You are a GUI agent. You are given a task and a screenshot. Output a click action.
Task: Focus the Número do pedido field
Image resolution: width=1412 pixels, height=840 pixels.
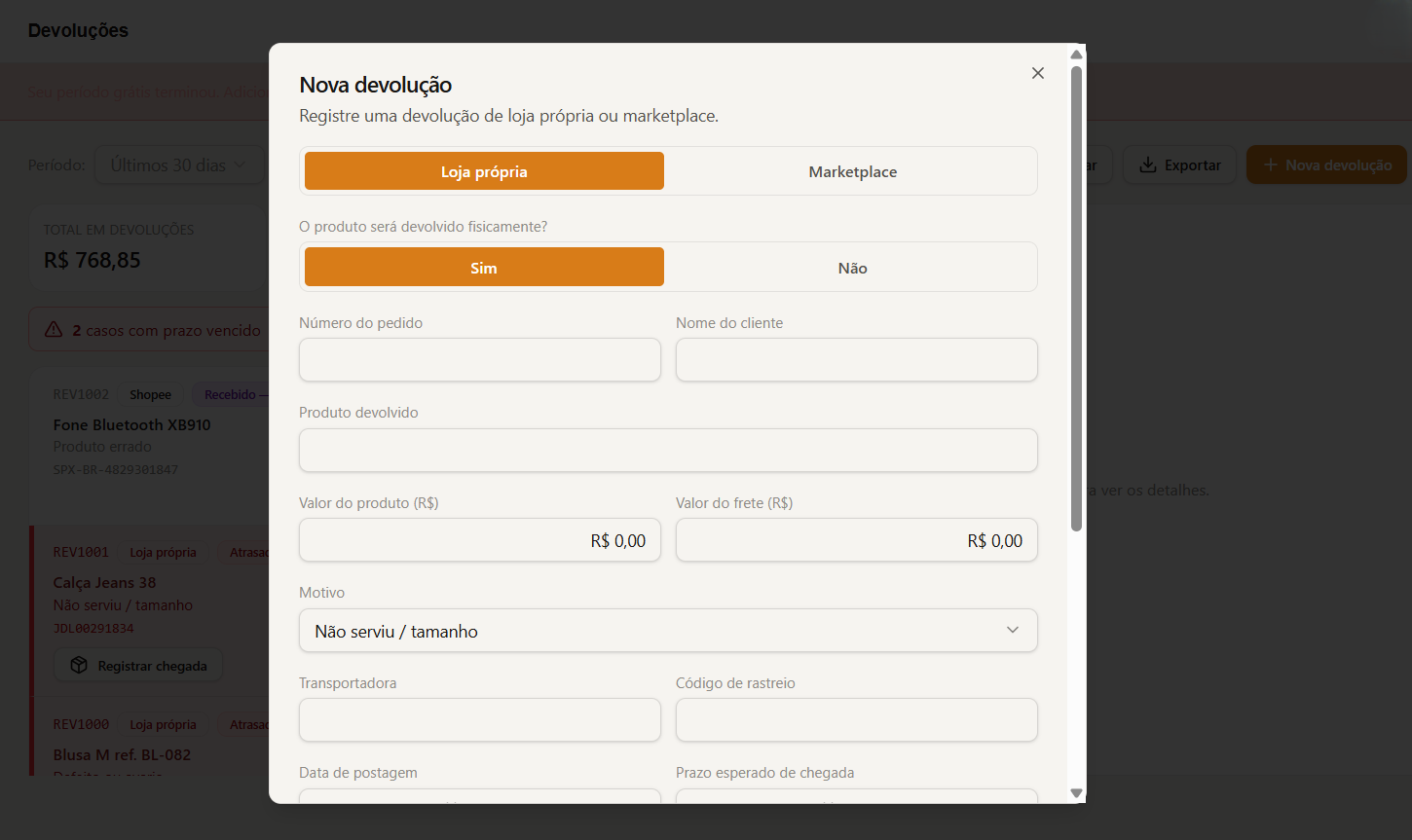tap(480, 360)
